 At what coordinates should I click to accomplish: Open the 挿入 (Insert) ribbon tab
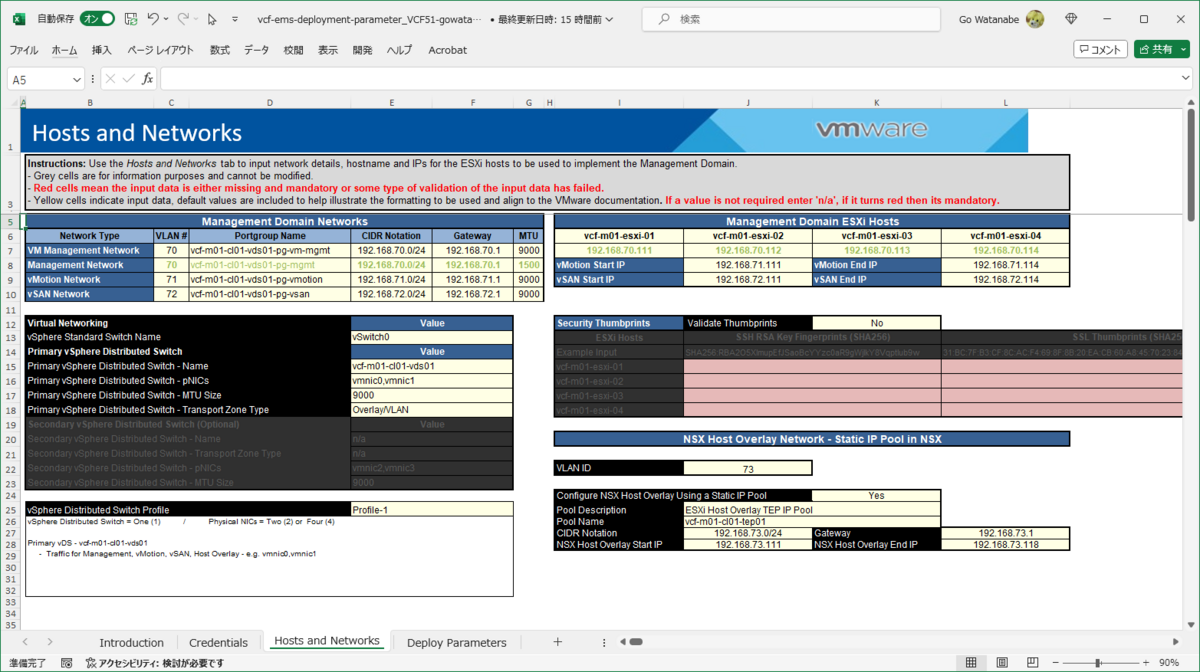(102, 50)
